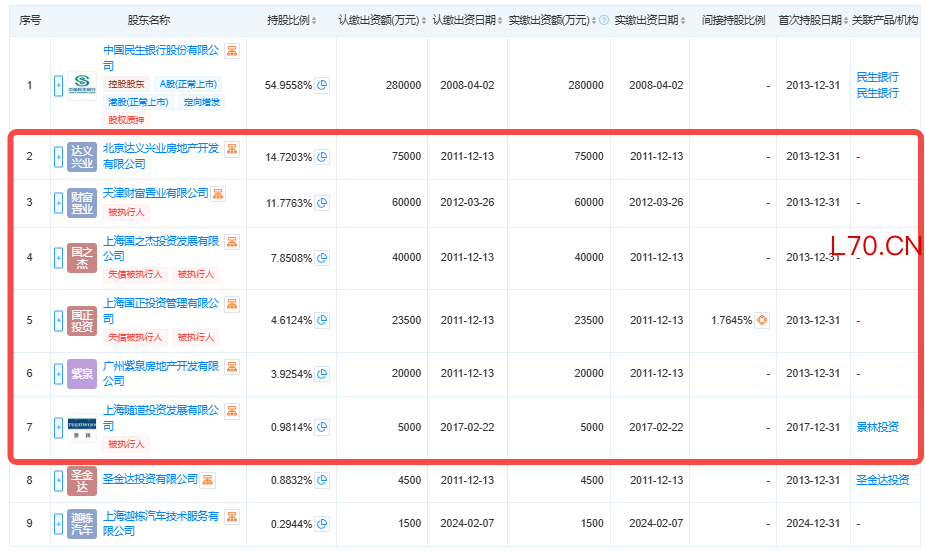Open 上海随道投资发展有限公司 company link

tap(161, 417)
